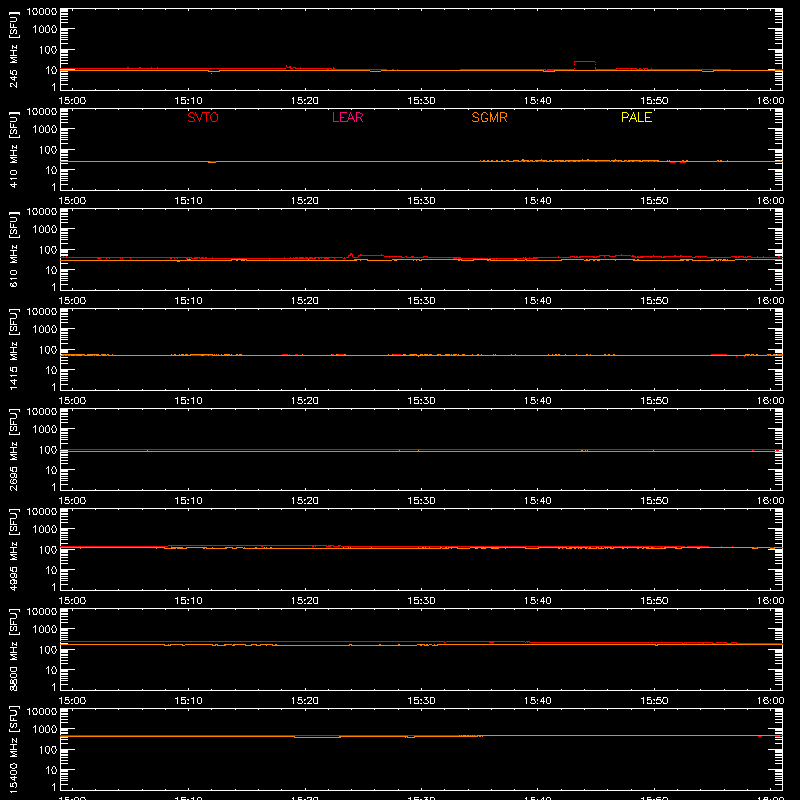Click the 10000 tick label of the 245 MHz plot
Image resolution: width=800 pixels, height=800 pixels.
pyautogui.click(x=42, y=12)
